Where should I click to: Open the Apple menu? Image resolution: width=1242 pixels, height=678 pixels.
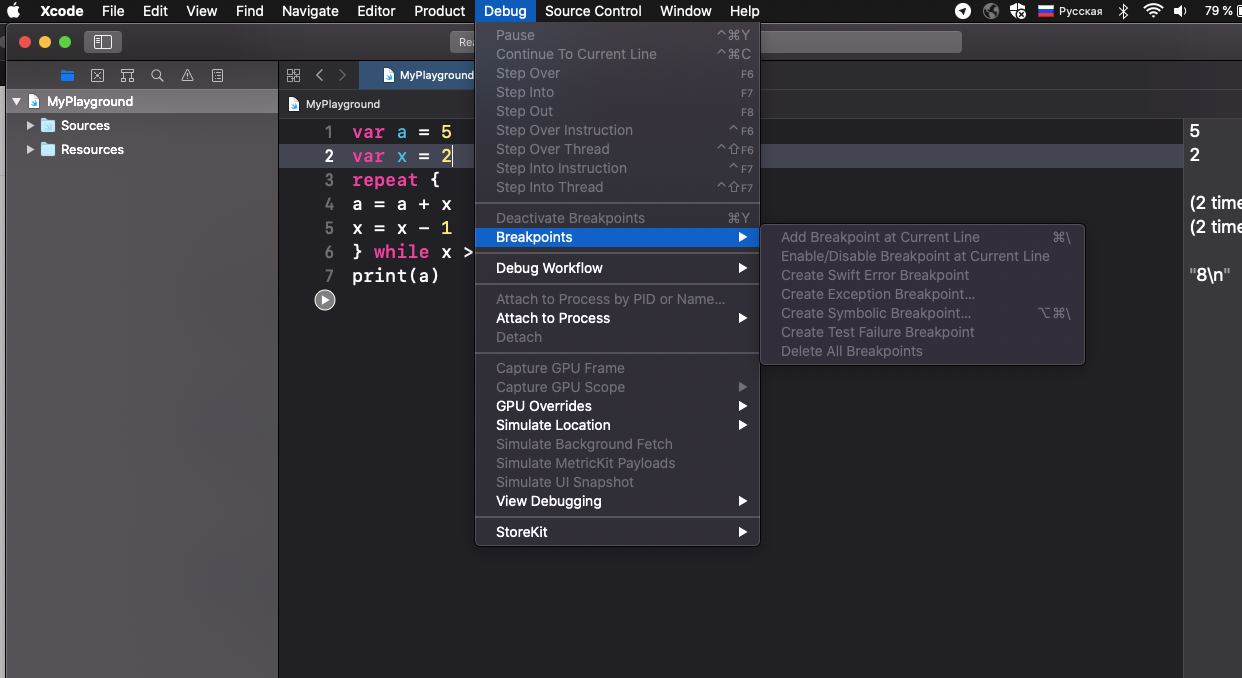click(14, 11)
